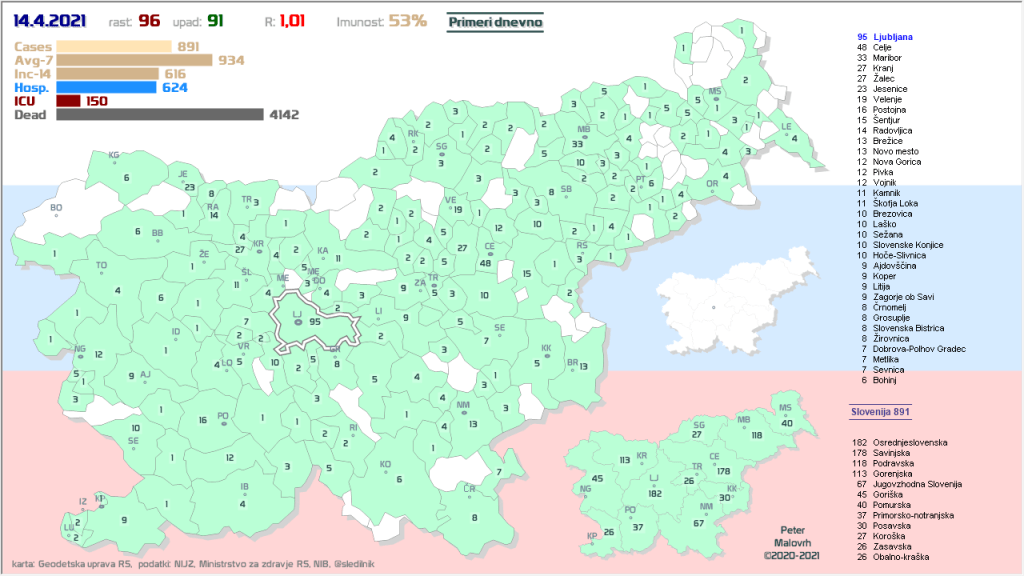Click the gray Dead bar showing 4142
The image size is (1024, 576).
159,115
